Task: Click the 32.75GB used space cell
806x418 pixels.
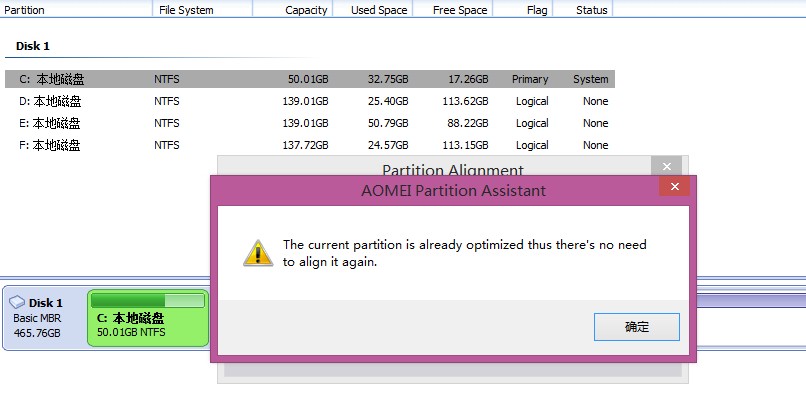Action: [x=388, y=79]
